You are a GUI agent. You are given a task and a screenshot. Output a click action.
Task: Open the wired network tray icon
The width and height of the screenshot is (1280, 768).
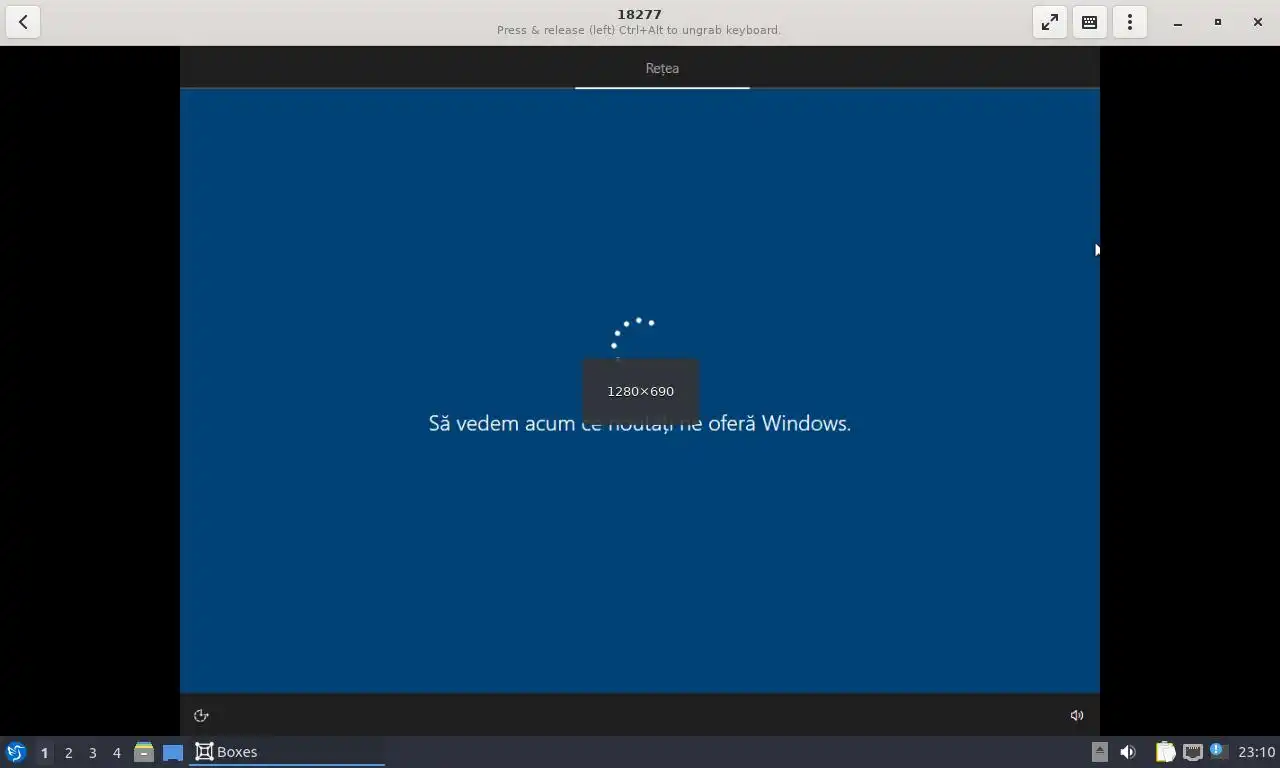(x=1192, y=752)
